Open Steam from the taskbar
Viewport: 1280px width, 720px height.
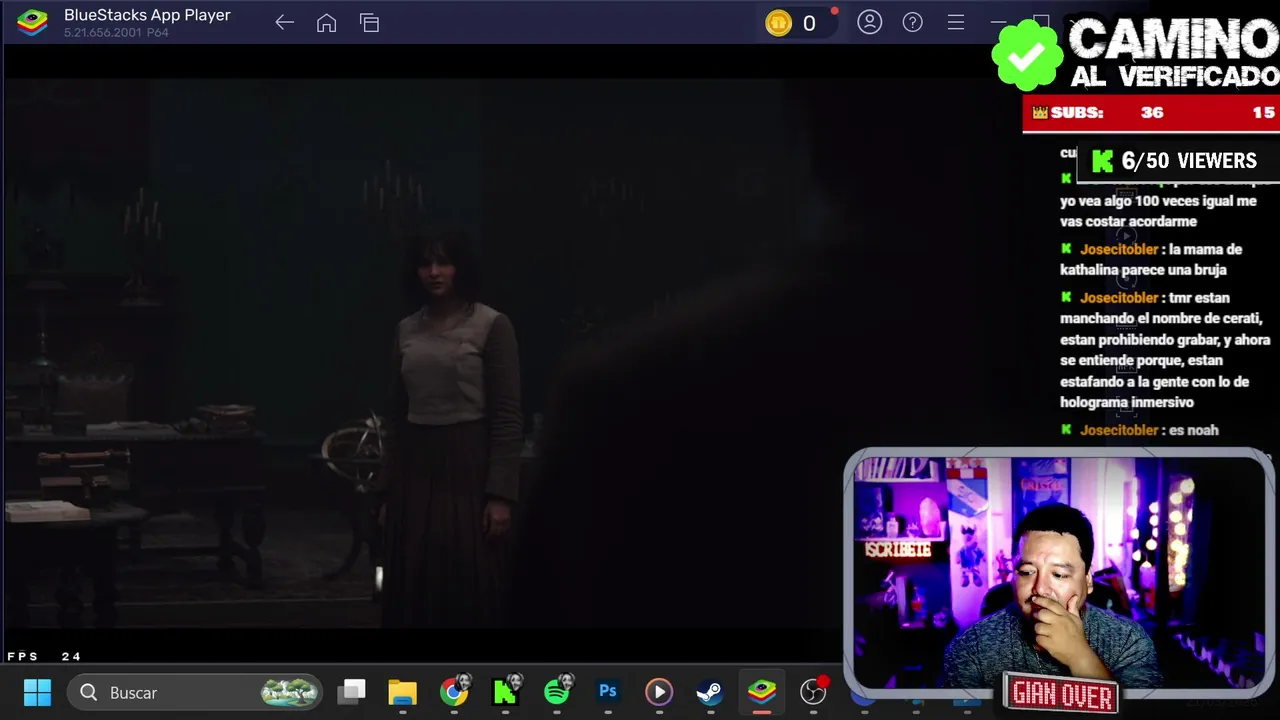pyautogui.click(x=710, y=691)
